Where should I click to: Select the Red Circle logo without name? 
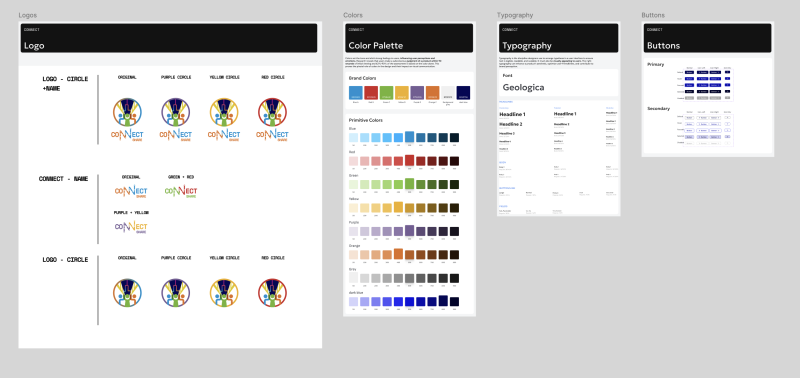point(272,293)
